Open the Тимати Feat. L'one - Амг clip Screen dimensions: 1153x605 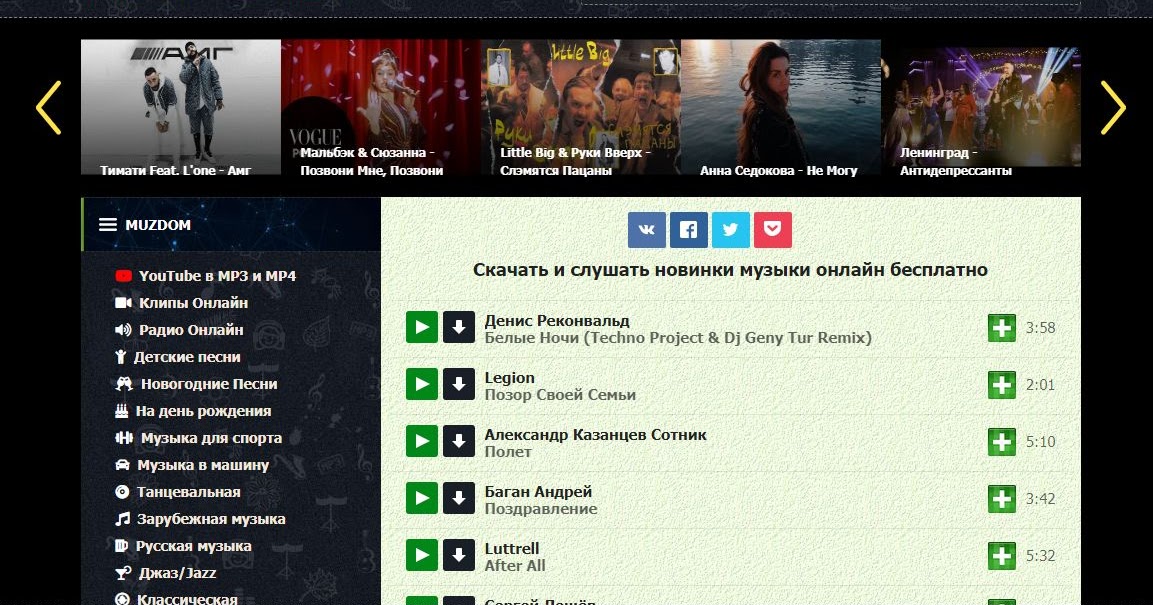coord(181,107)
